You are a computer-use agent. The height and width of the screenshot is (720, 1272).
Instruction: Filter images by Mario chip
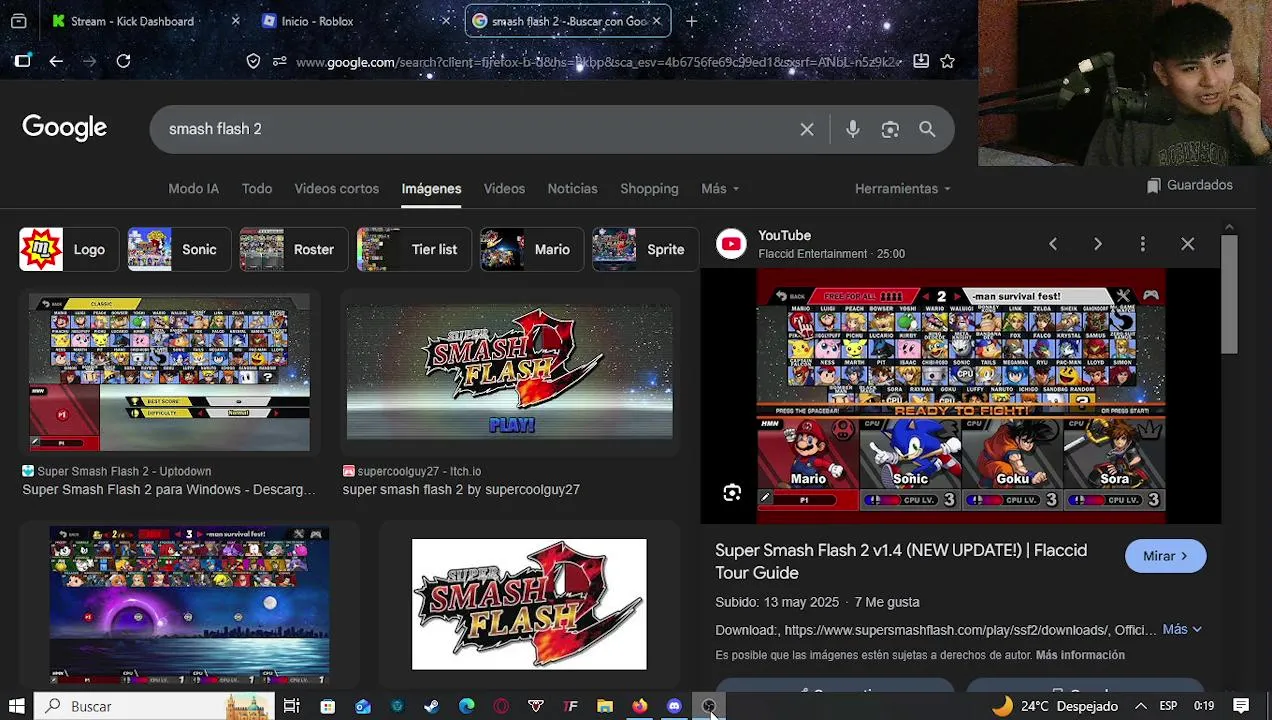532,250
